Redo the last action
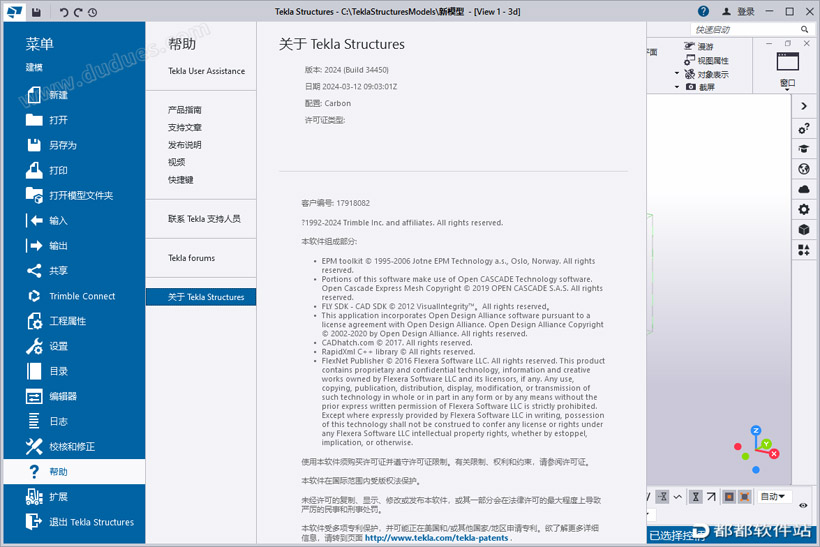Viewport: 820px width, 547px height. point(78,12)
